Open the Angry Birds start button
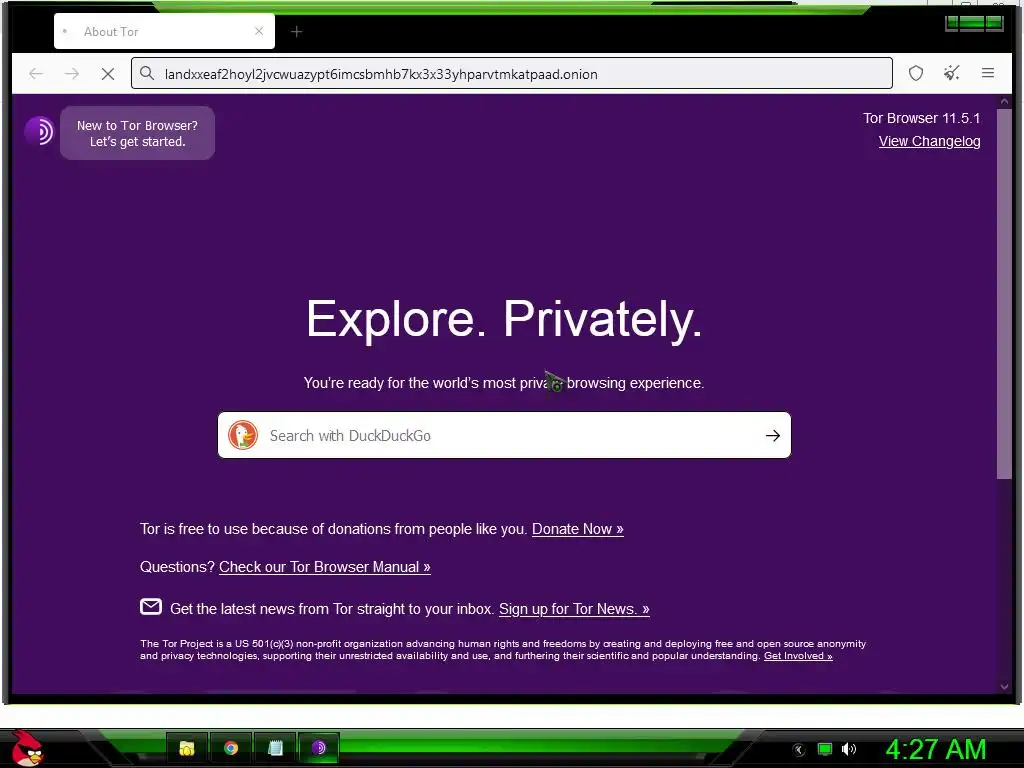Screen dimensions: 1024x768 coord(27,748)
